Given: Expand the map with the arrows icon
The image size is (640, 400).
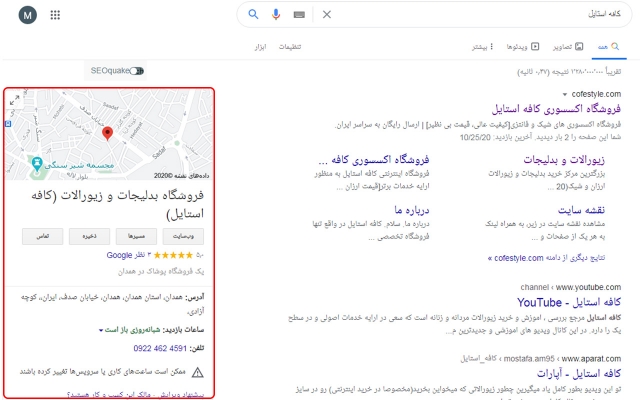Looking at the screenshot, I should tap(14, 100).
